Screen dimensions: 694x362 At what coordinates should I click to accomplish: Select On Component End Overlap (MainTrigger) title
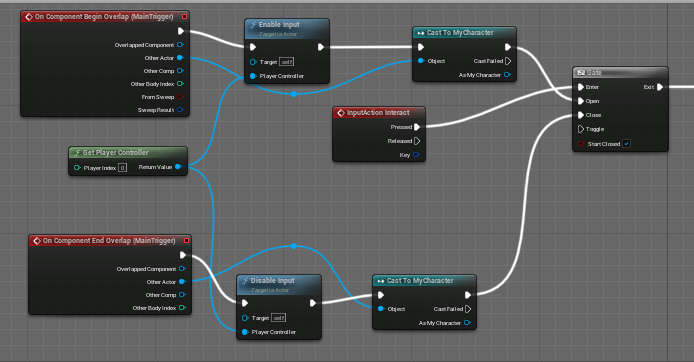(x=109, y=241)
